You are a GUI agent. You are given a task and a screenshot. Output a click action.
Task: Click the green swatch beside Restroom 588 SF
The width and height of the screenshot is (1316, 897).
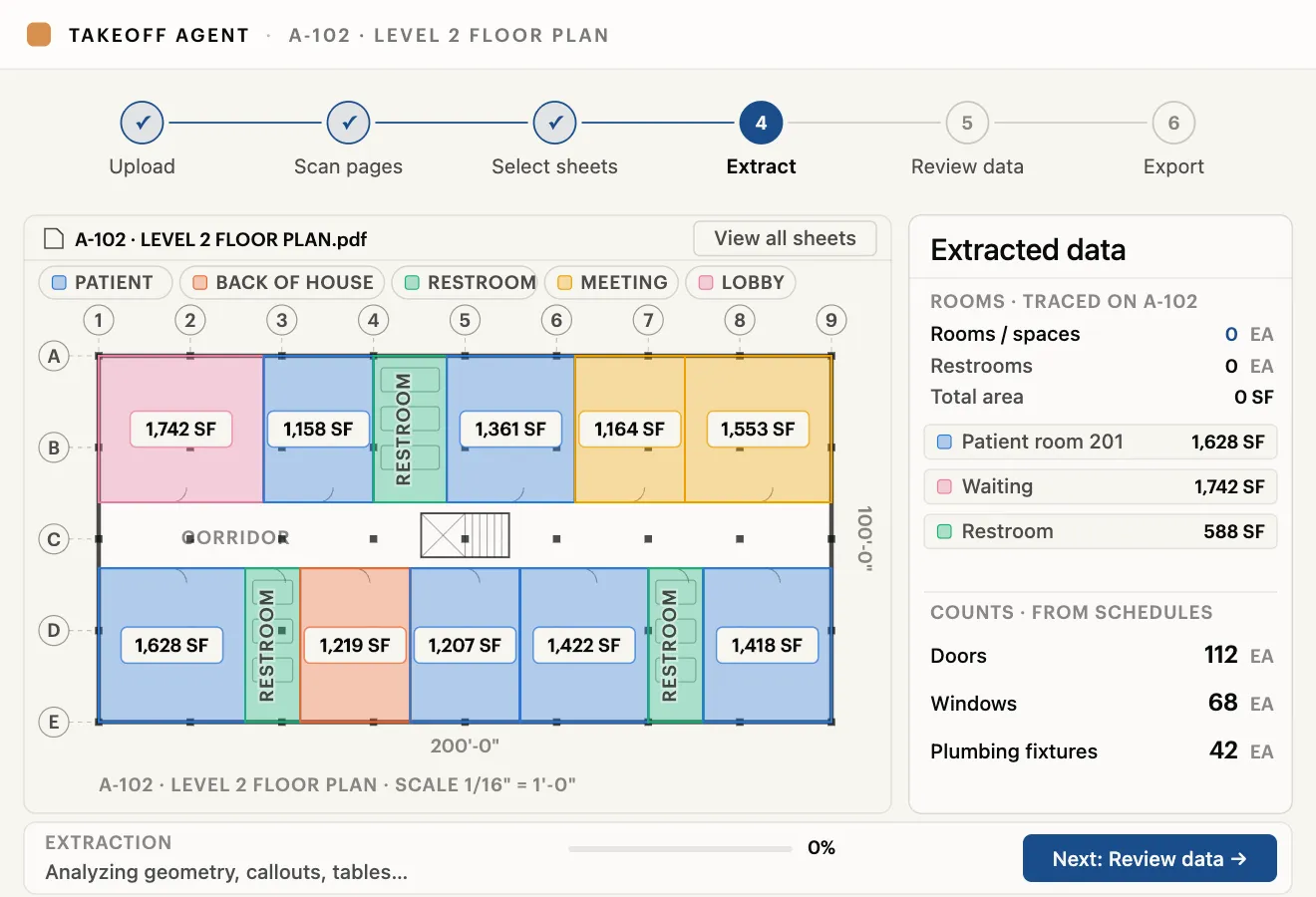tap(944, 531)
